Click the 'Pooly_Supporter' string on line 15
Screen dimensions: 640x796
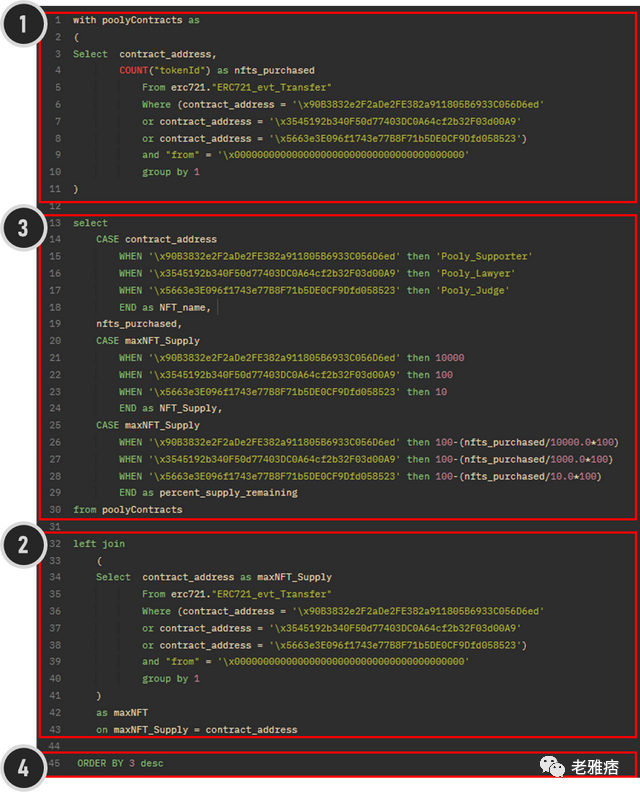(x=484, y=256)
